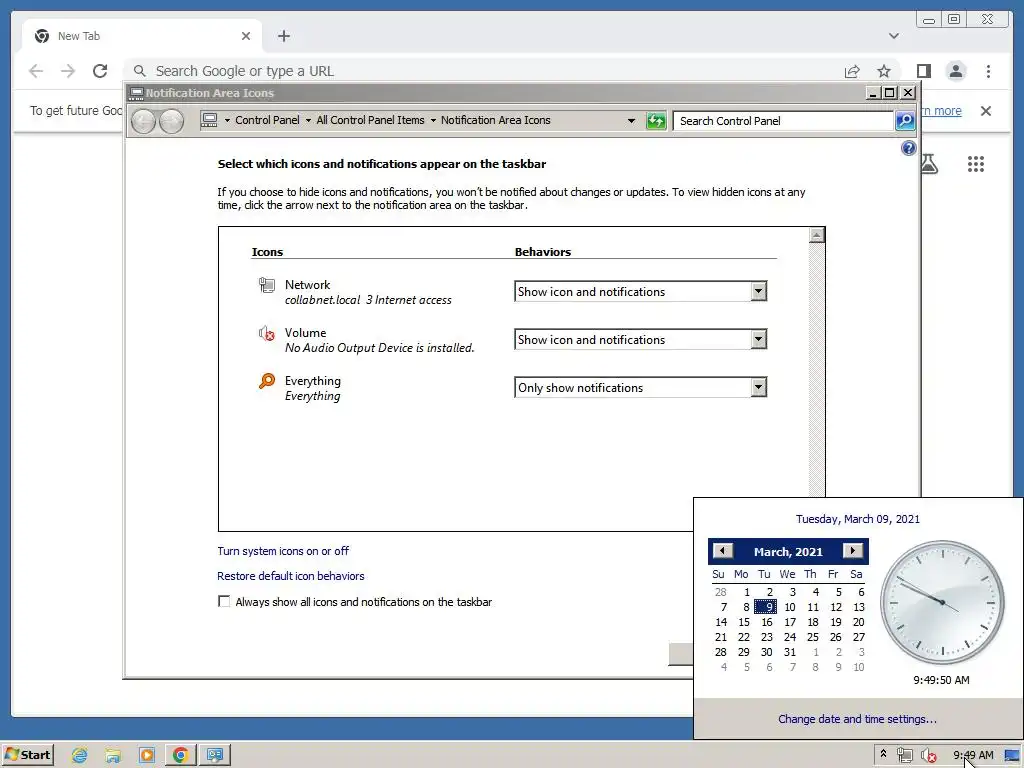This screenshot has height=768, width=1024.
Task: Click Control Panel search magnifier button
Action: coord(904,121)
